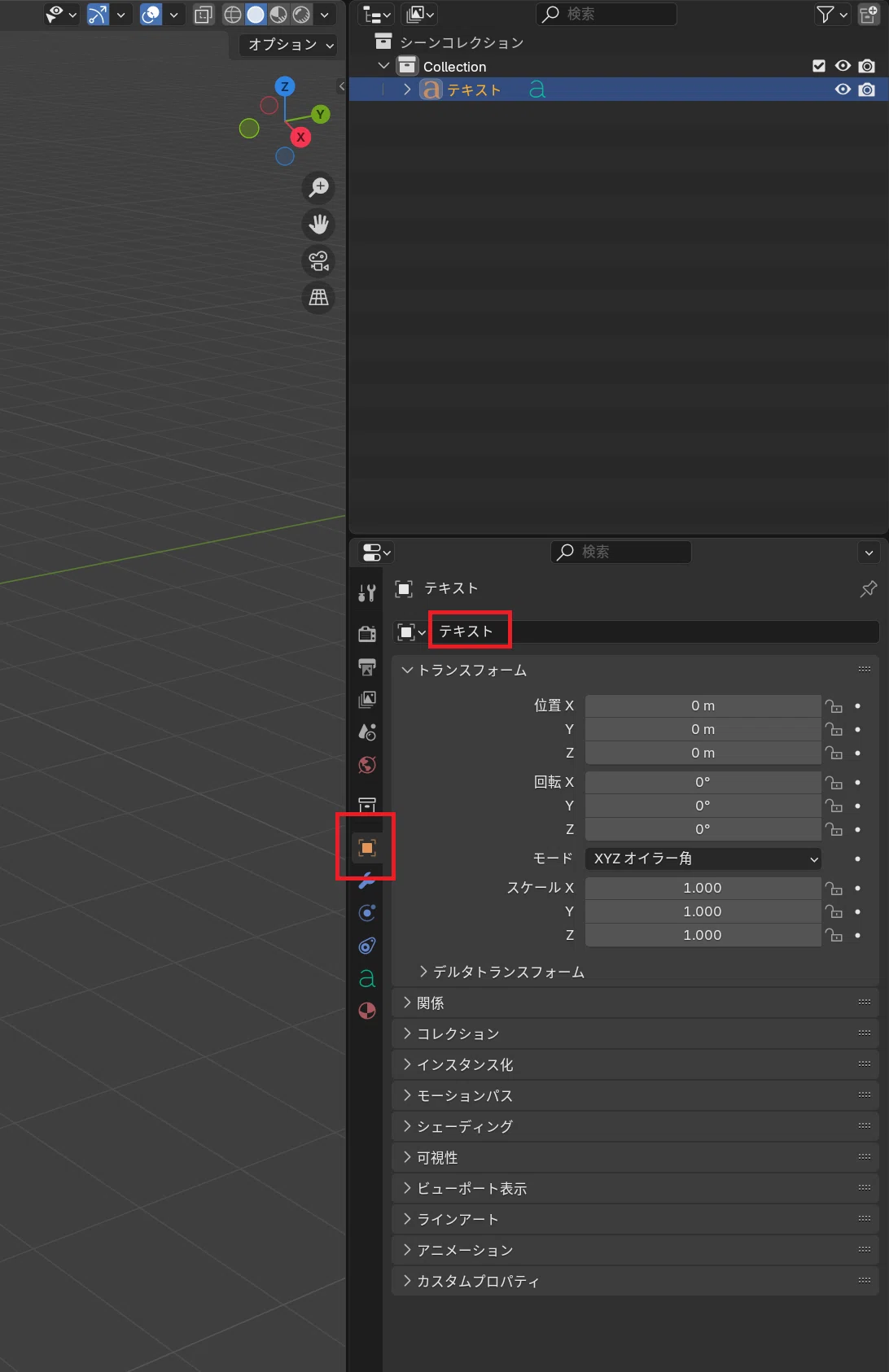
Task: Open the オプション dropdown
Action: (290, 45)
